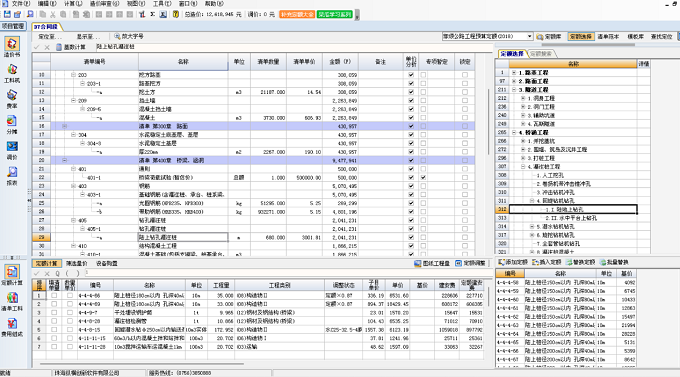Click the 模板库 button

tap(635, 36)
